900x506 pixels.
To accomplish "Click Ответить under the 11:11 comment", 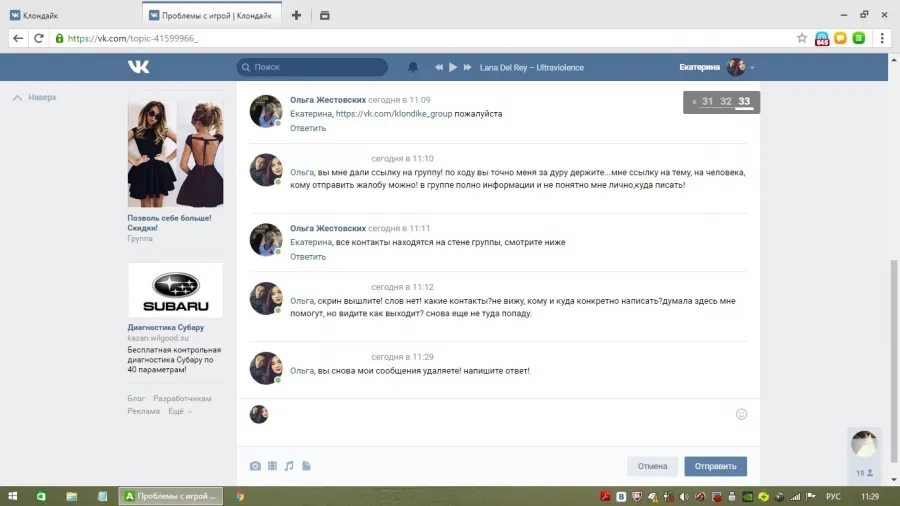I will tap(308, 256).
